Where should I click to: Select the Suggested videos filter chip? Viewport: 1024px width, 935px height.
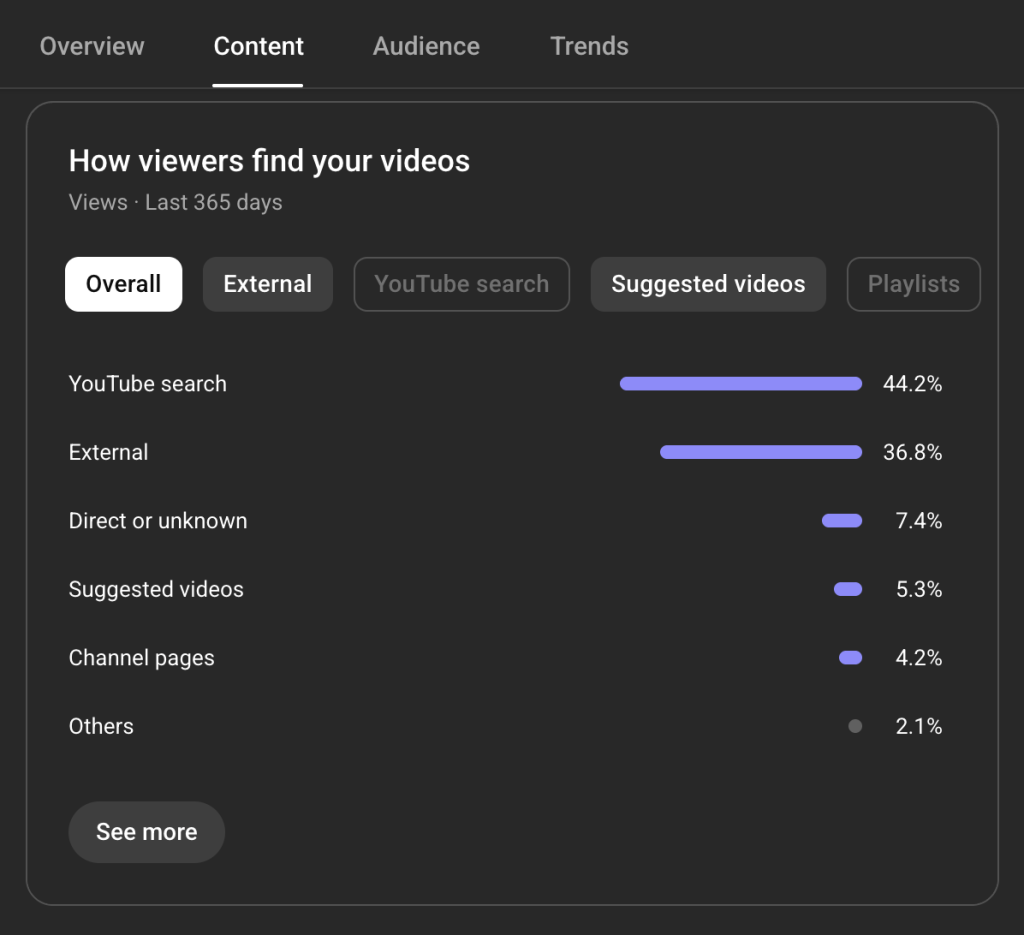coord(707,284)
